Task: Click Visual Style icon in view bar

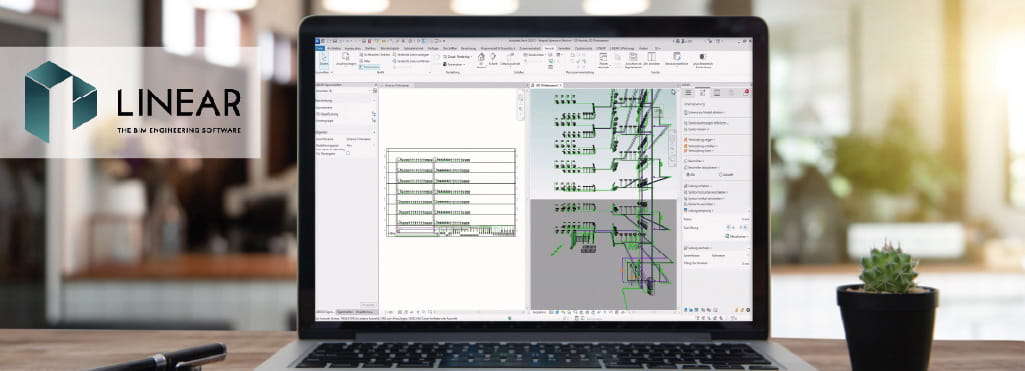Action: [406, 312]
